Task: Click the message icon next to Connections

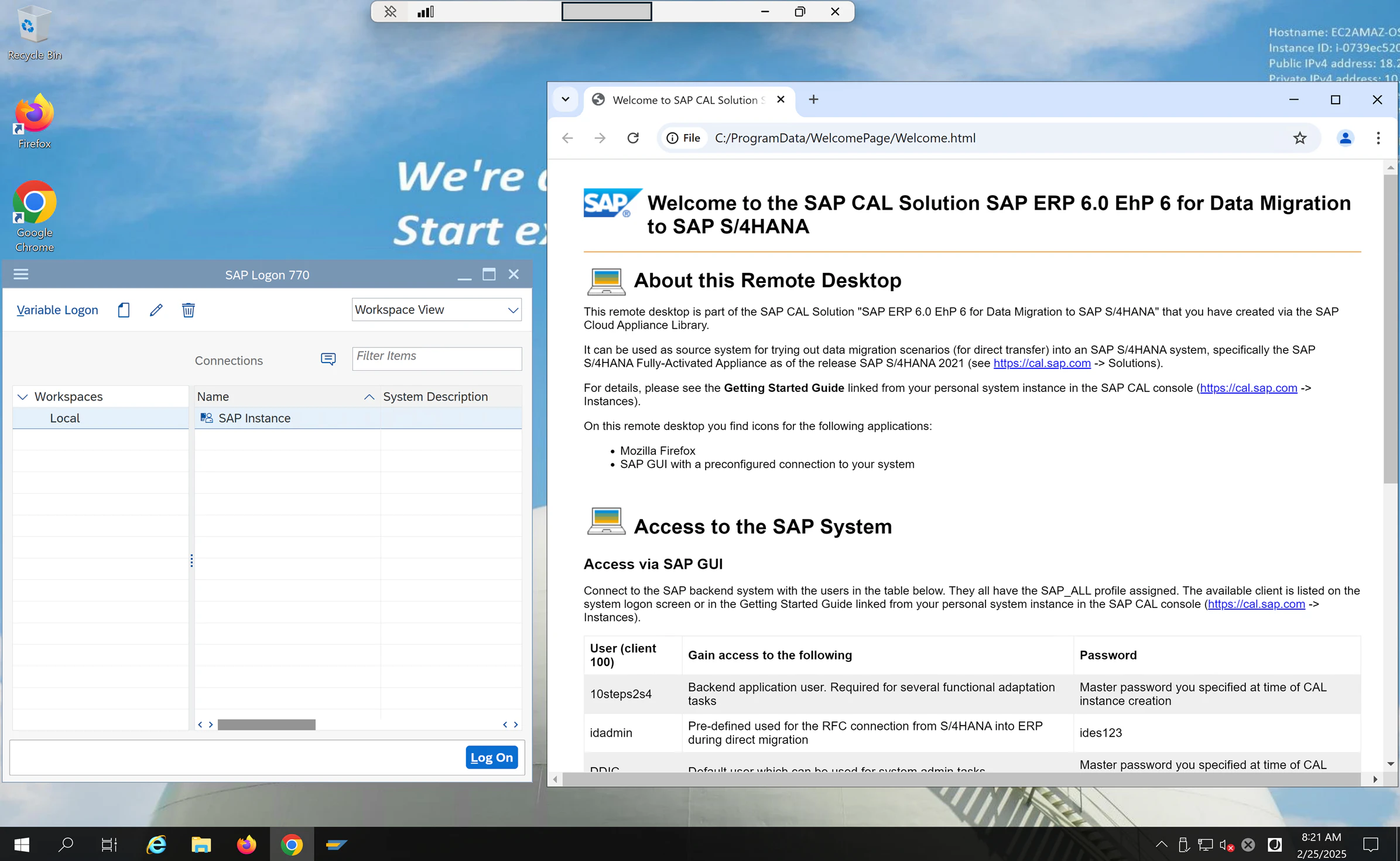Action: 328,359
